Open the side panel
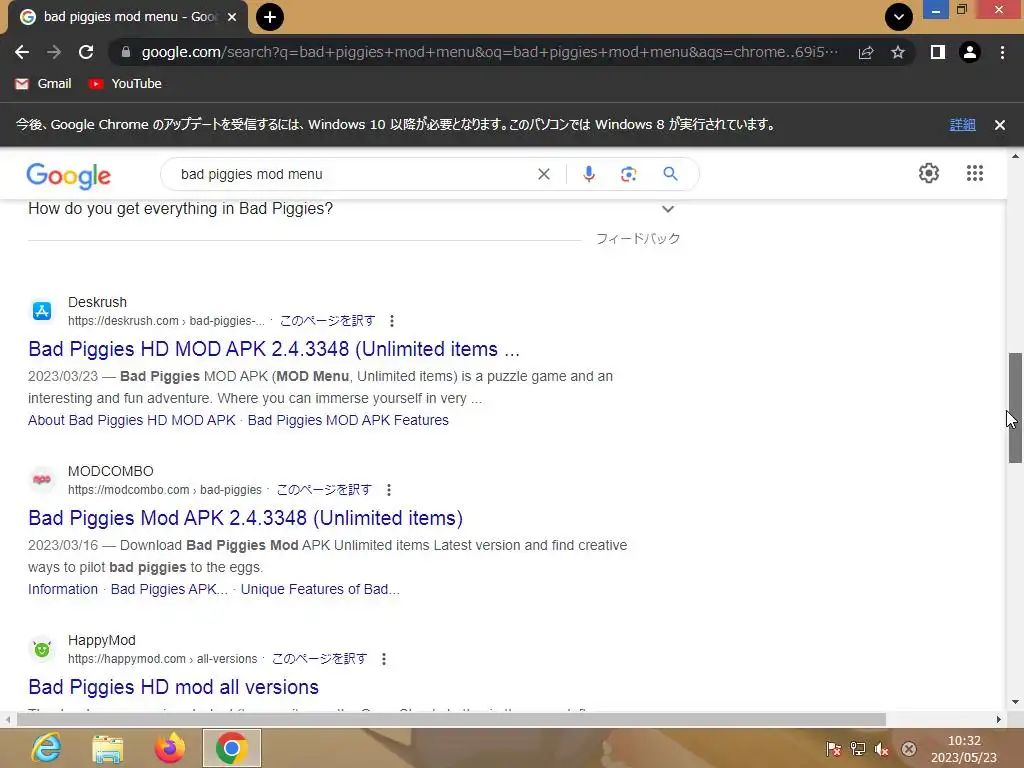The image size is (1024, 768). coord(938,52)
